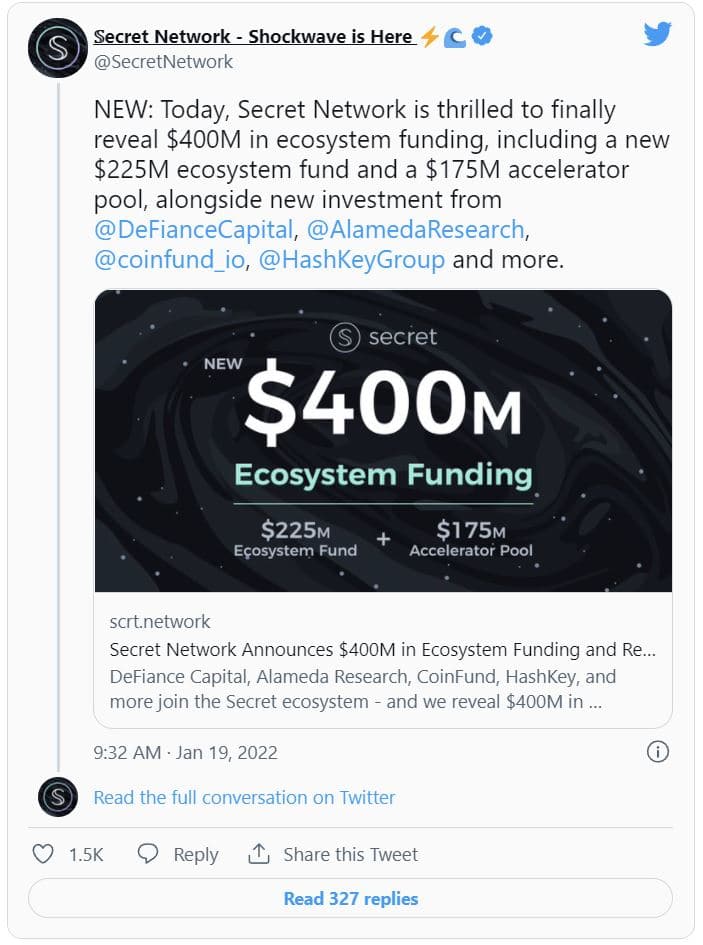The image size is (703, 945).
Task: Open the @DeFianceCapital mention
Action: (195, 230)
